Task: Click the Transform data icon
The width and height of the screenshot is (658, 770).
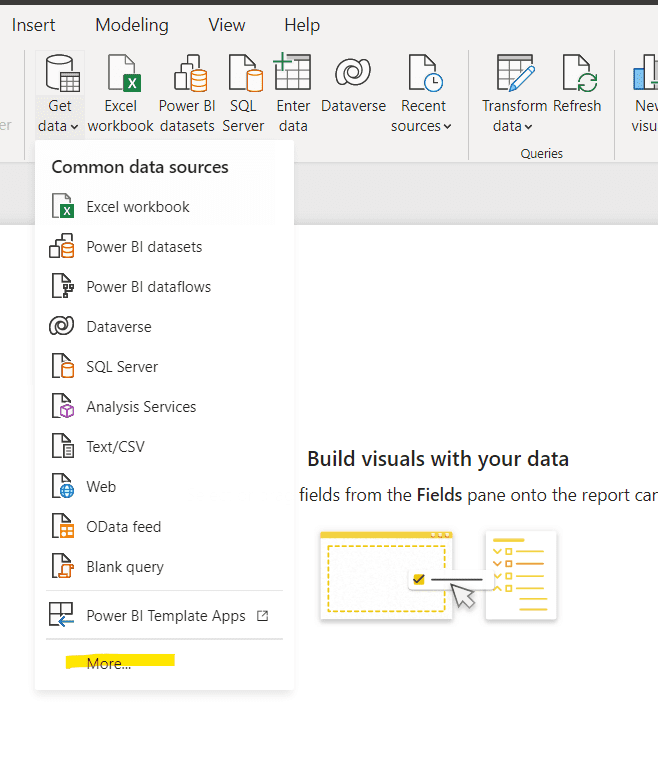Action: point(515,73)
